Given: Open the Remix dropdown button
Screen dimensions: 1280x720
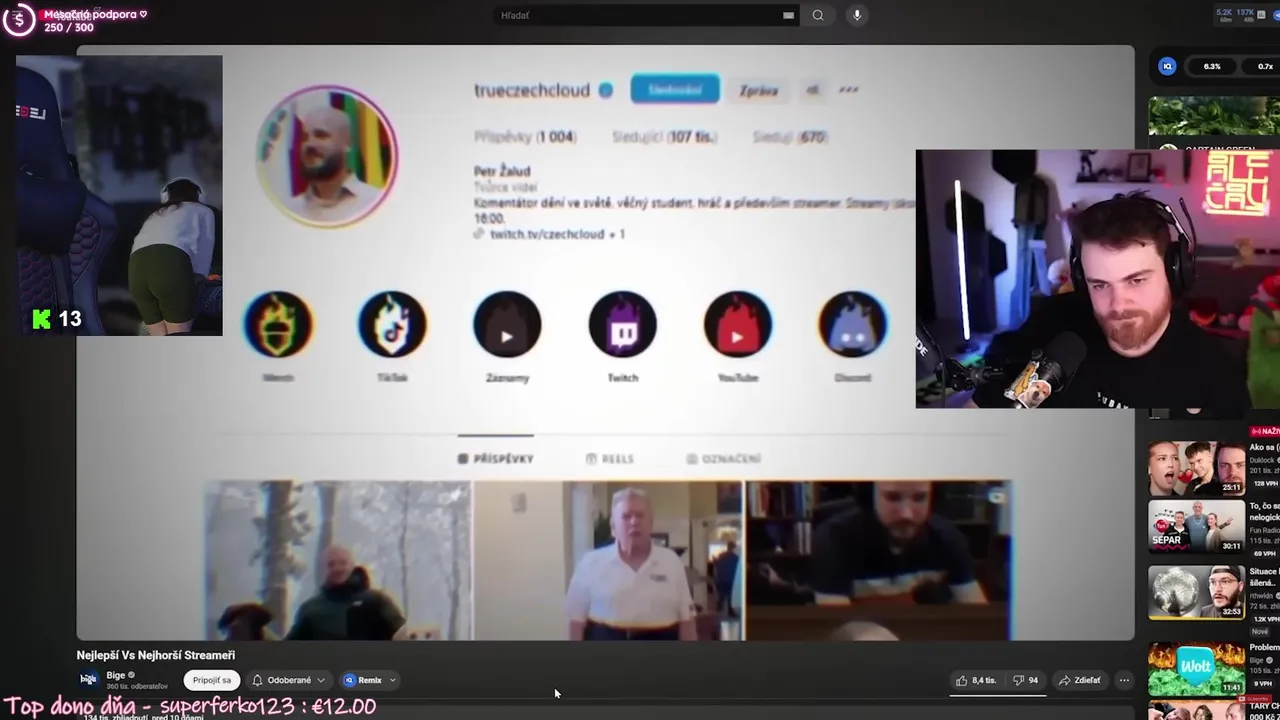Looking at the screenshot, I should pyautogui.click(x=370, y=680).
